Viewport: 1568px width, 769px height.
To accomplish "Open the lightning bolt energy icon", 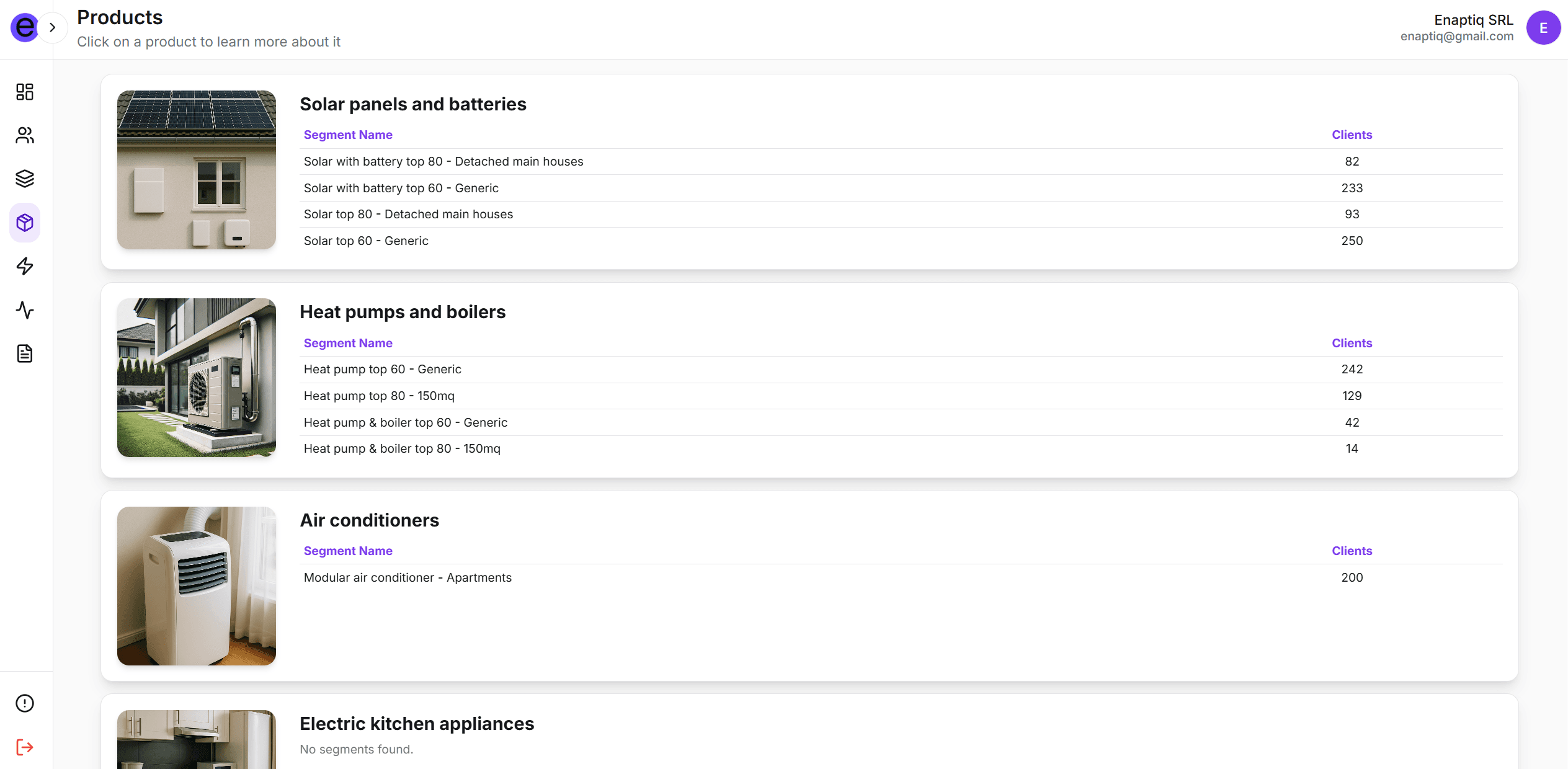I will tap(24, 267).
